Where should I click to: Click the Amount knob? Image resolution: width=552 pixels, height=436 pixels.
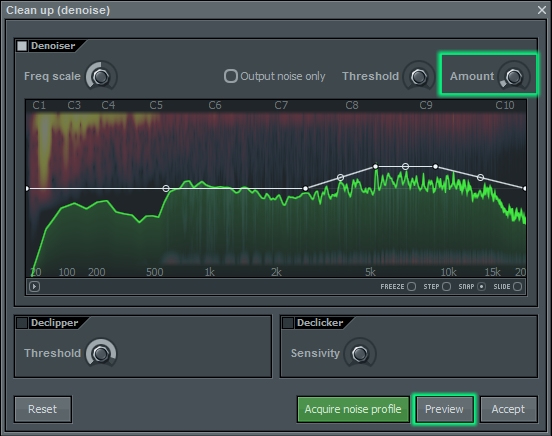(x=514, y=76)
